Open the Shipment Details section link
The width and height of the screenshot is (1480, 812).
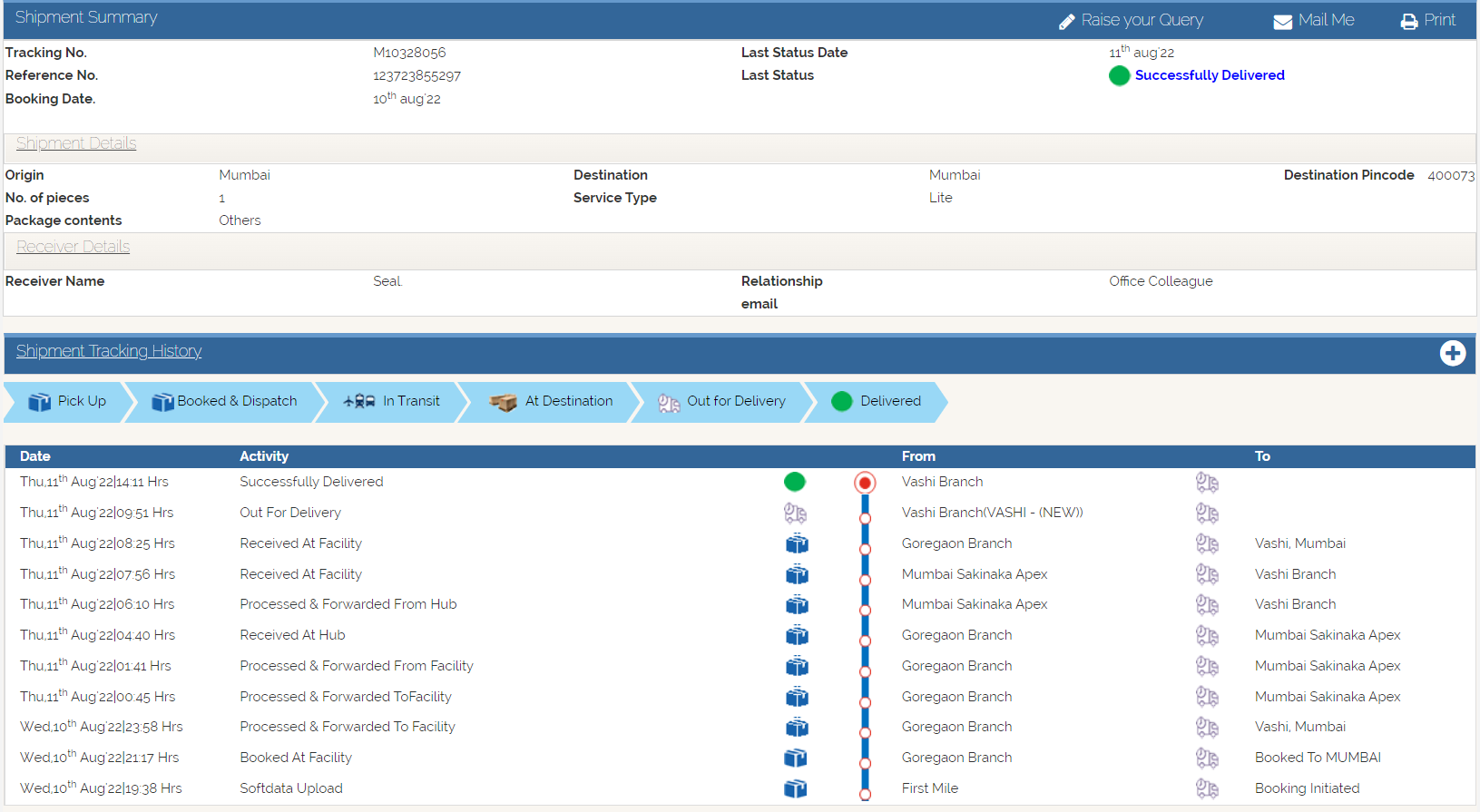(x=76, y=143)
